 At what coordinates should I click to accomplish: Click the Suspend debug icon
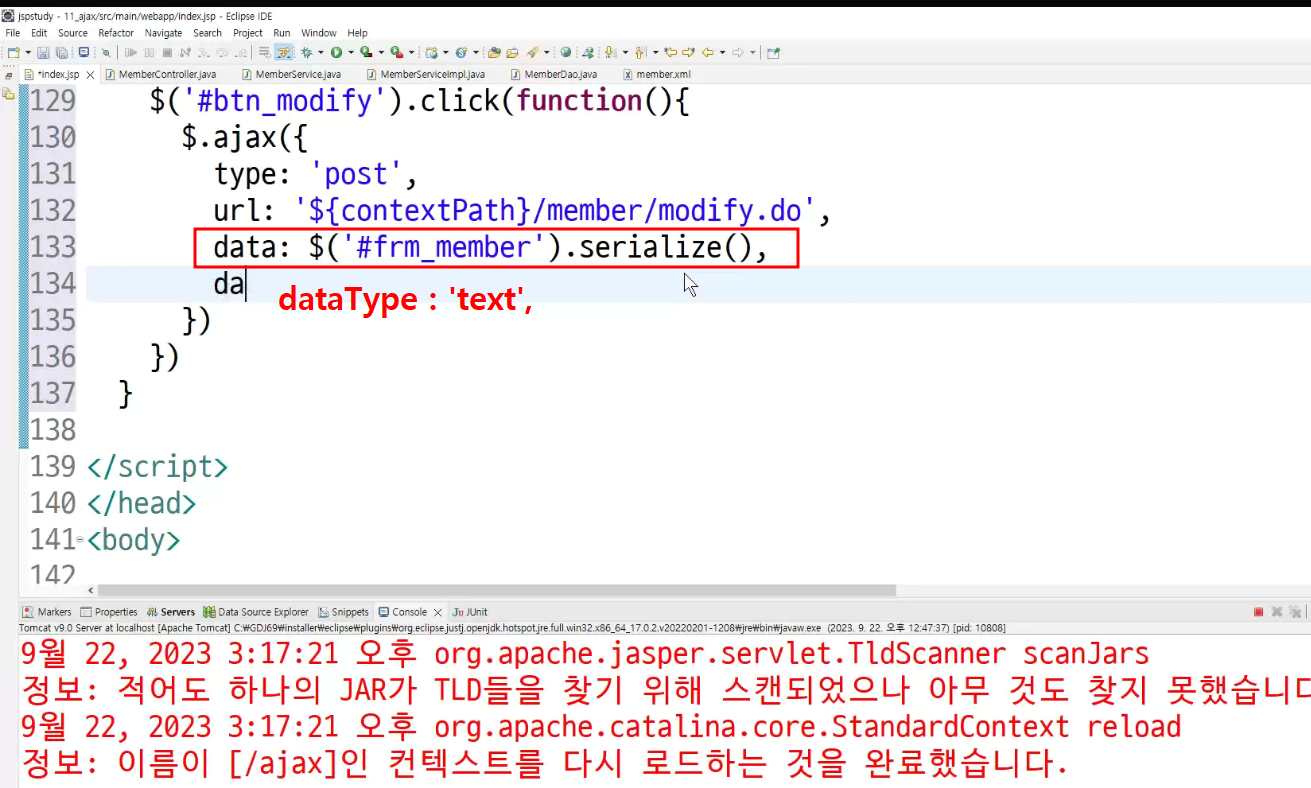(x=149, y=52)
